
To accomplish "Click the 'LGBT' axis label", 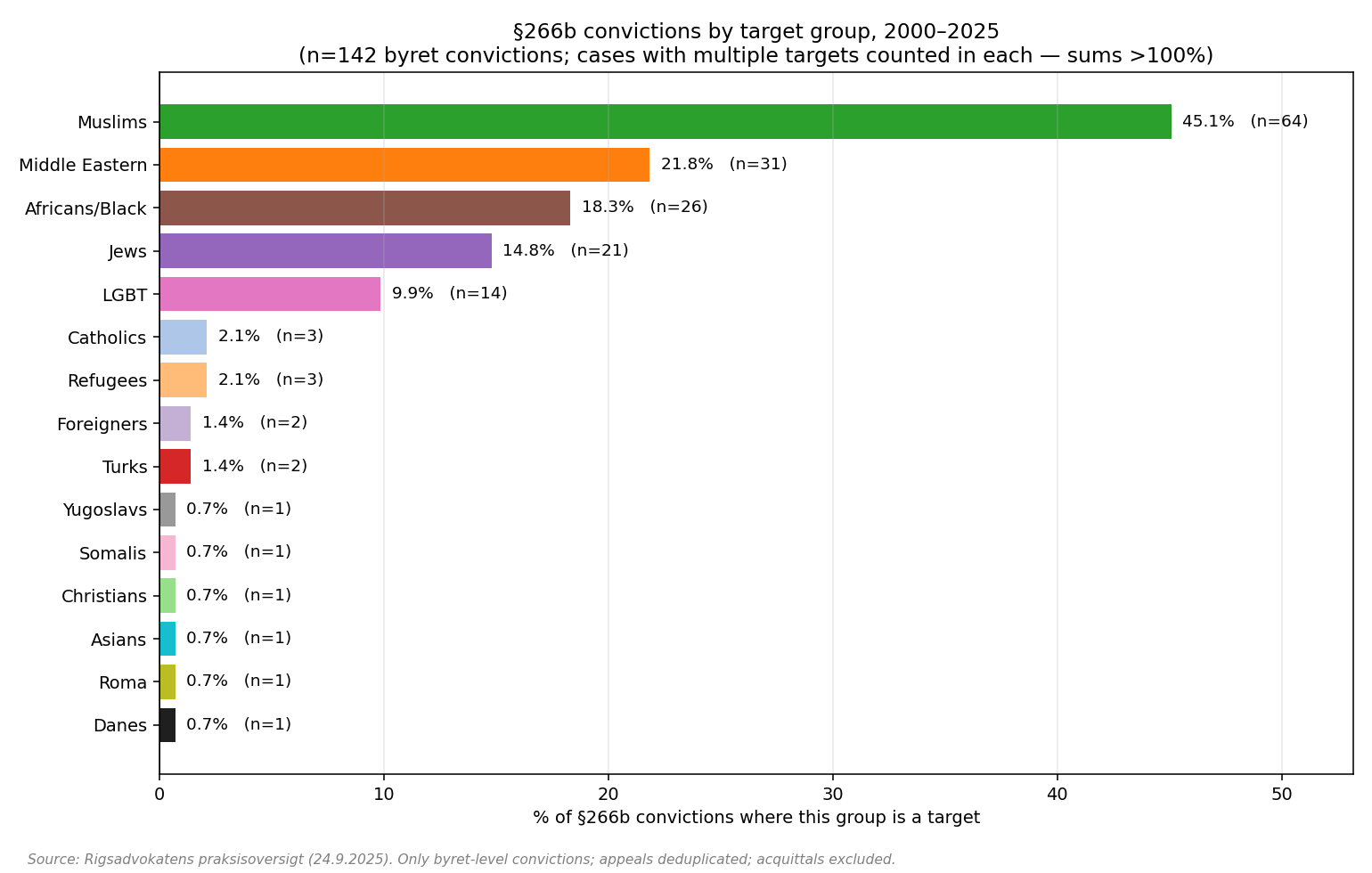I will coord(125,295).
